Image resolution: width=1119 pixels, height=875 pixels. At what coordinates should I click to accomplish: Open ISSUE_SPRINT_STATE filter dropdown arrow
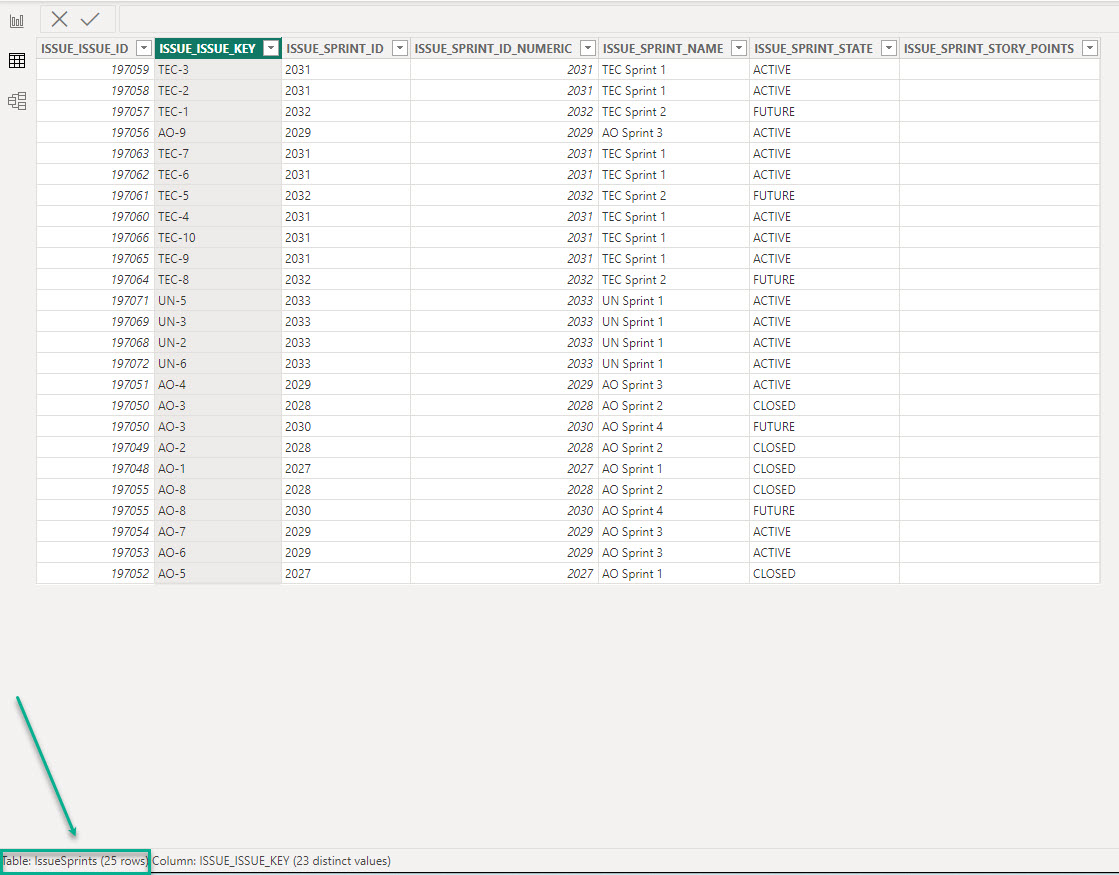pos(888,48)
